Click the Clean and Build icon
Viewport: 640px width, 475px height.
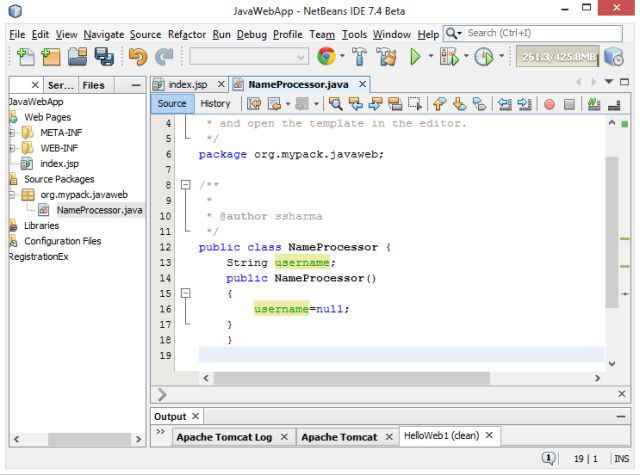click(x=386, y=57)
